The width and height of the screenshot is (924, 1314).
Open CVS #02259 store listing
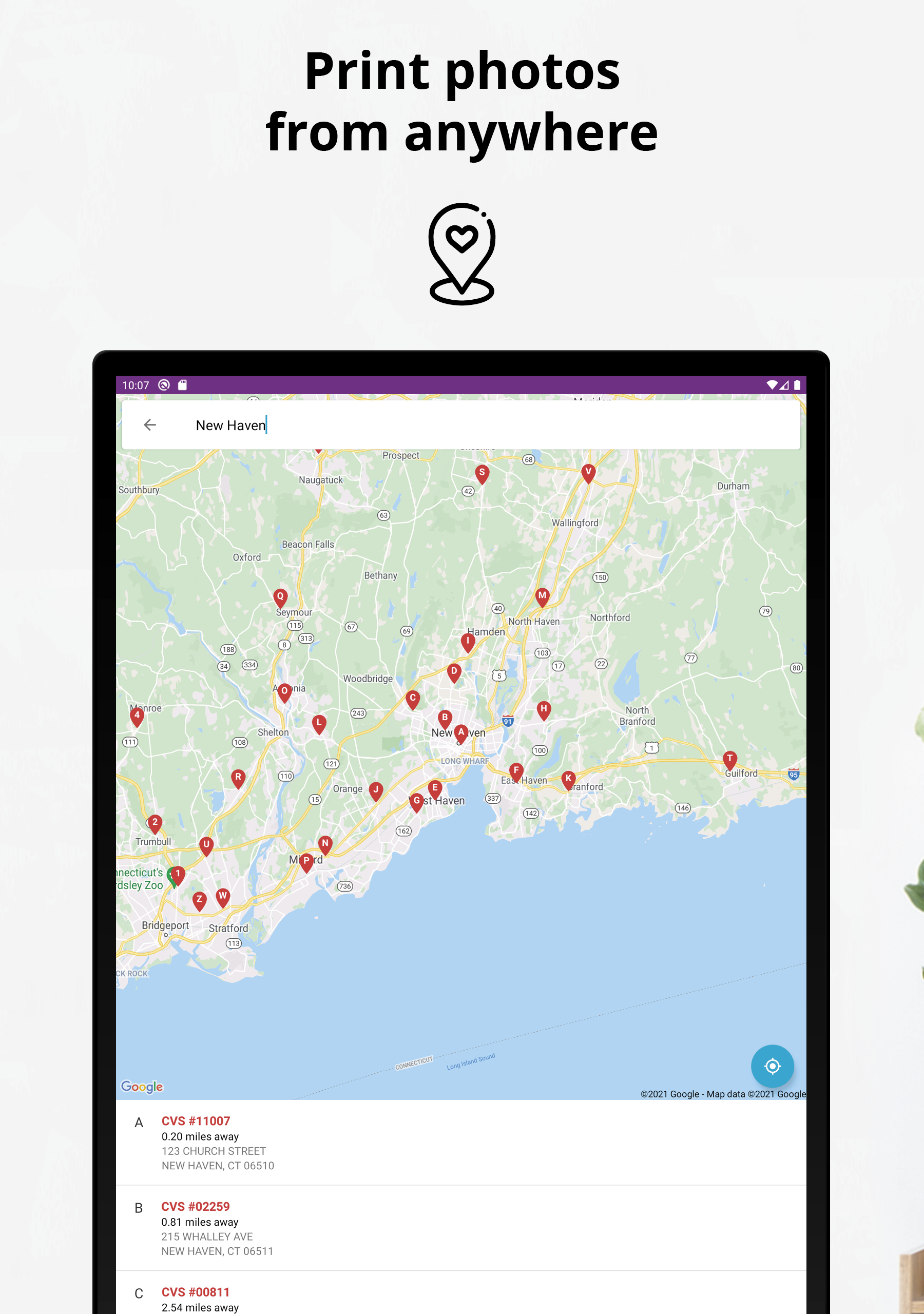pyautogui.click(x=461, y=1228)
